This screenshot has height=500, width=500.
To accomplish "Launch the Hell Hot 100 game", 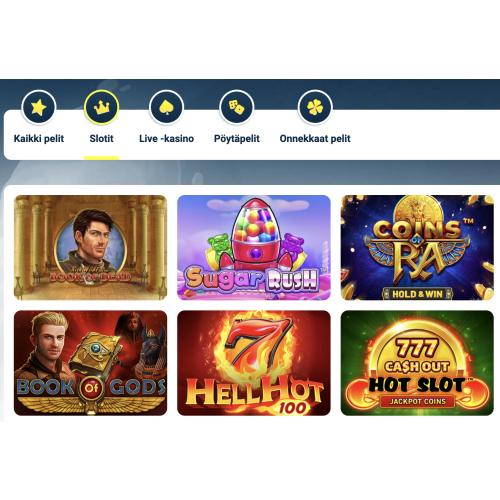I will [254, 363].
